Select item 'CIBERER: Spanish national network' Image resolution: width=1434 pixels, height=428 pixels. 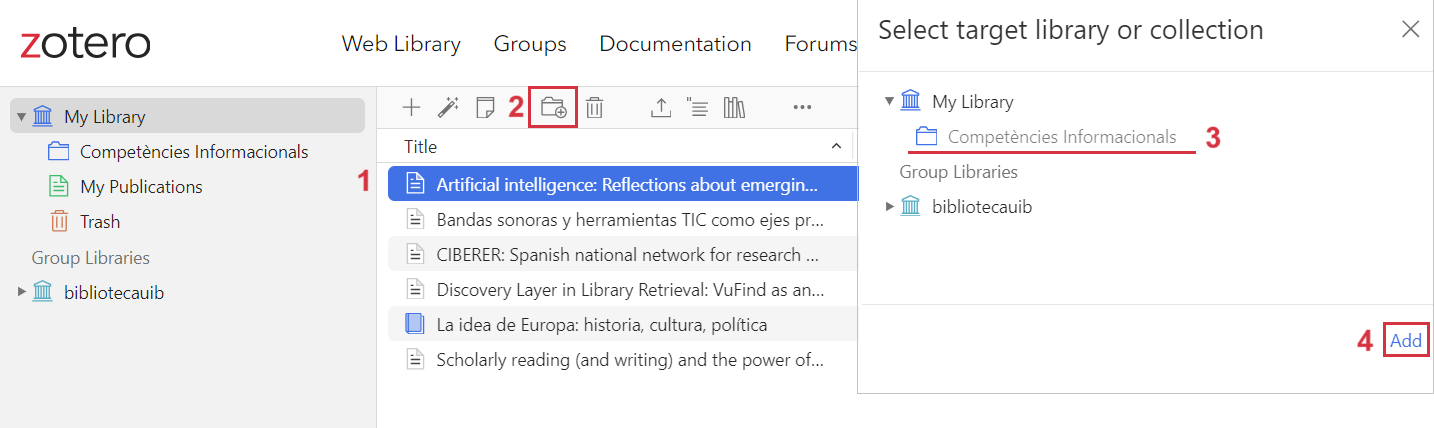(x=623, y=254)
